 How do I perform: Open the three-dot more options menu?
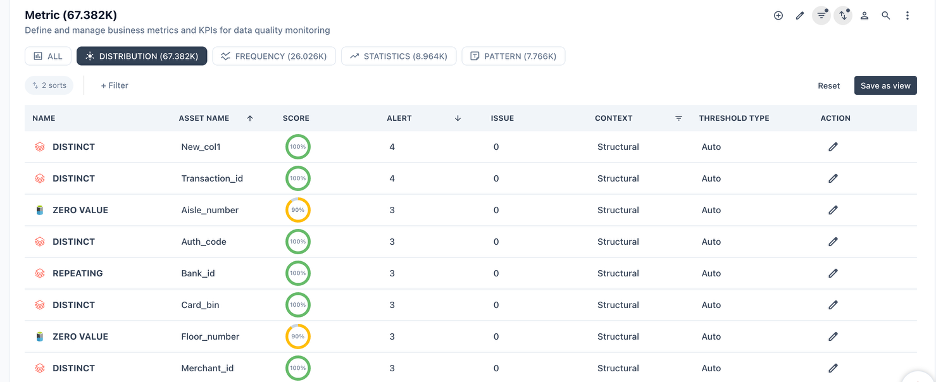pyautogui.click(x=907, y=16)
